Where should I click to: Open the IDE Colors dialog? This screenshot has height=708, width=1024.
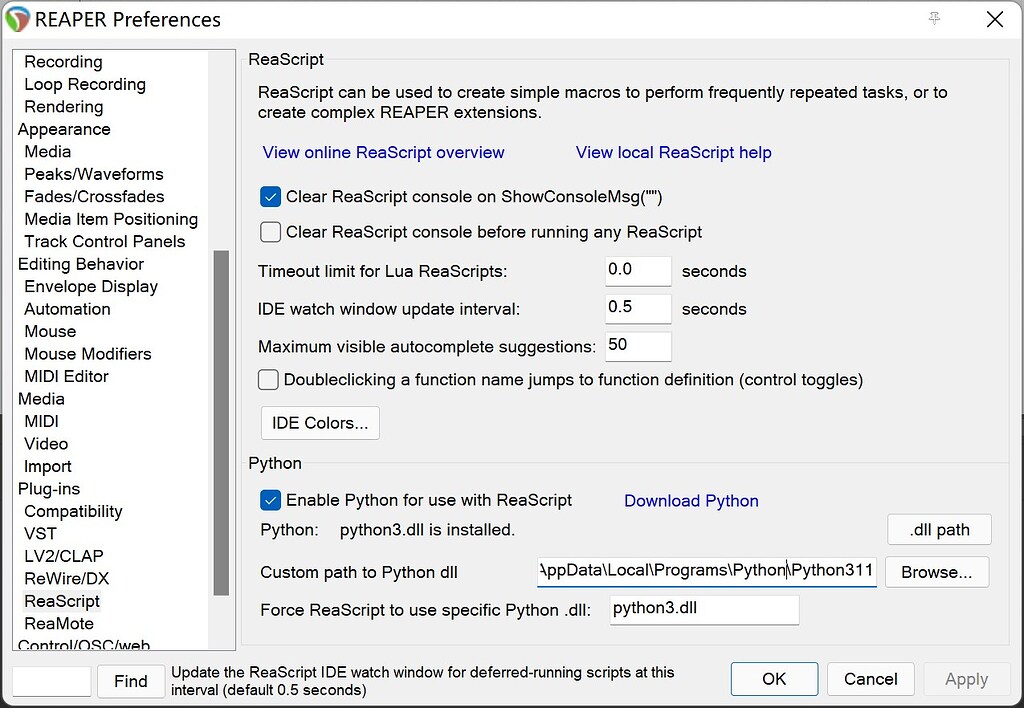click(320, 423)
